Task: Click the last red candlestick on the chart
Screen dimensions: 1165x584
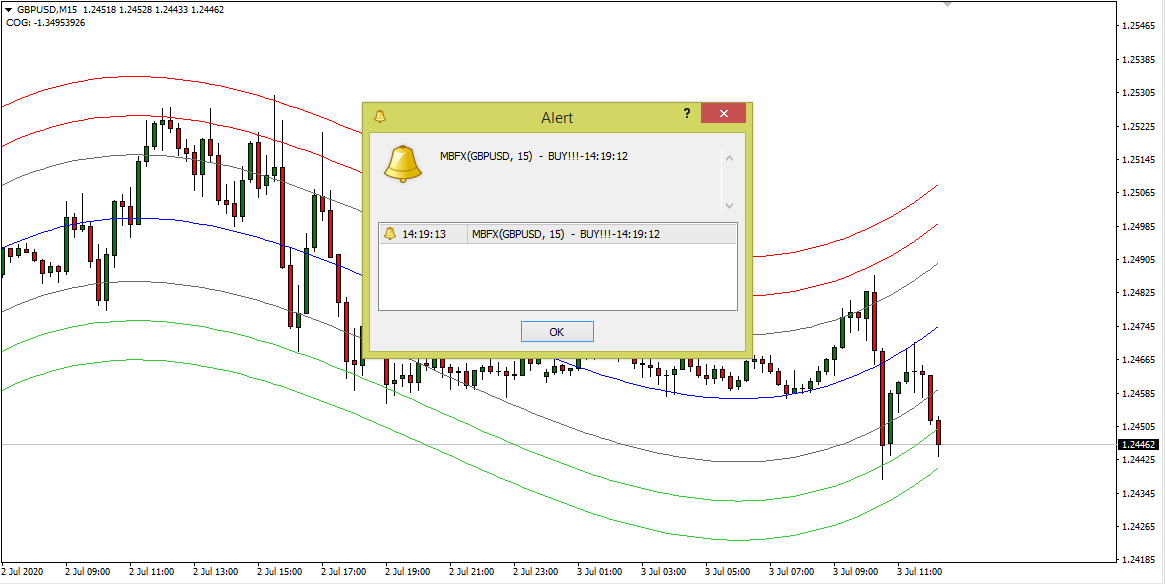Action: tap(938, 433)
